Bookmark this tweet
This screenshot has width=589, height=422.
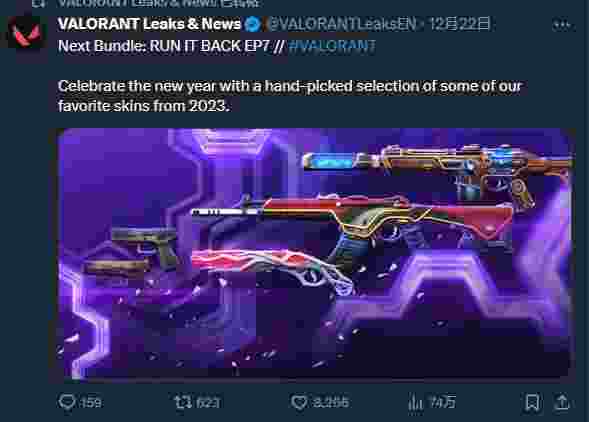pos(532,402)
